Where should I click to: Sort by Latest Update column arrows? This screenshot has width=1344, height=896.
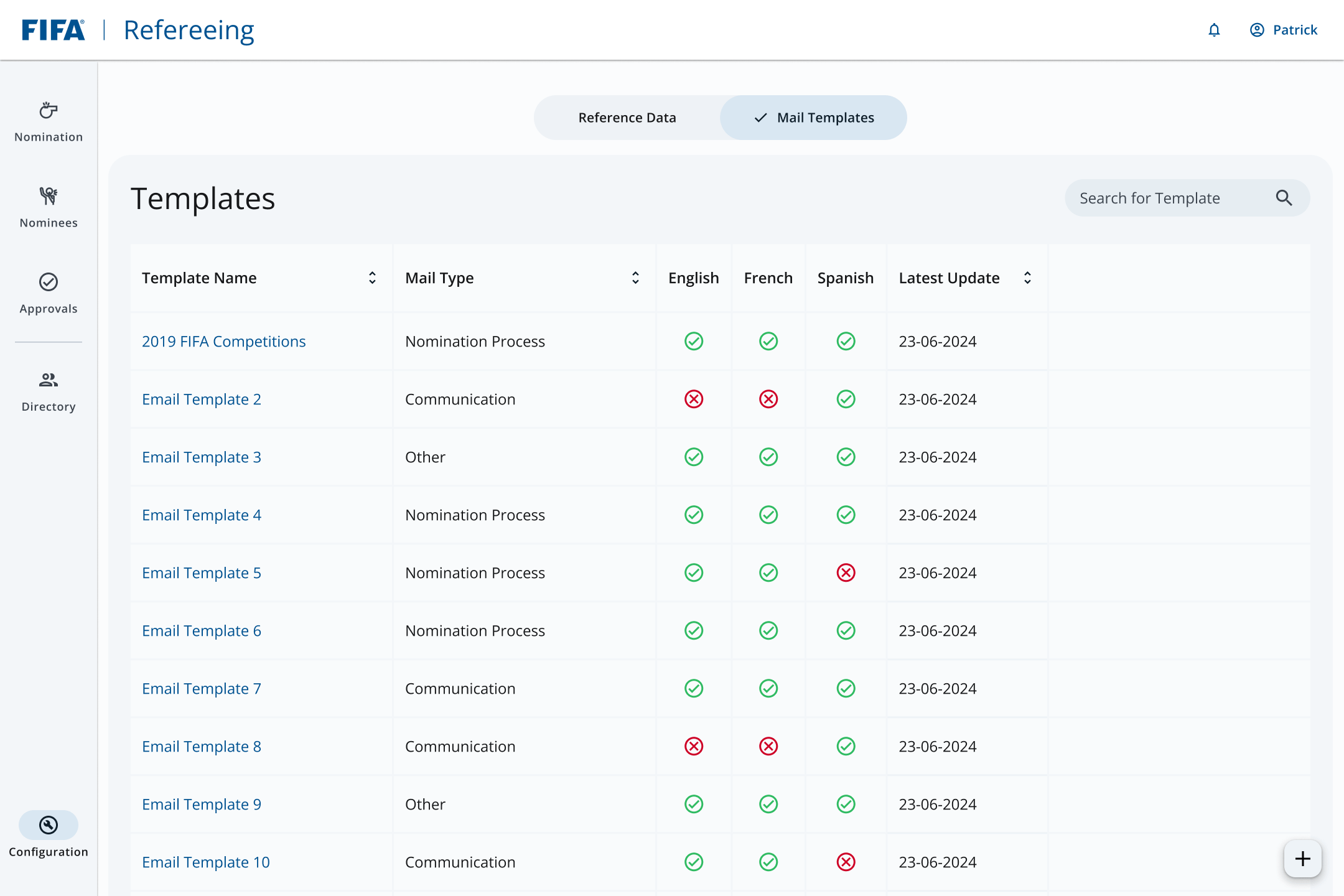pyautogui.click(x=1027, y=278)
